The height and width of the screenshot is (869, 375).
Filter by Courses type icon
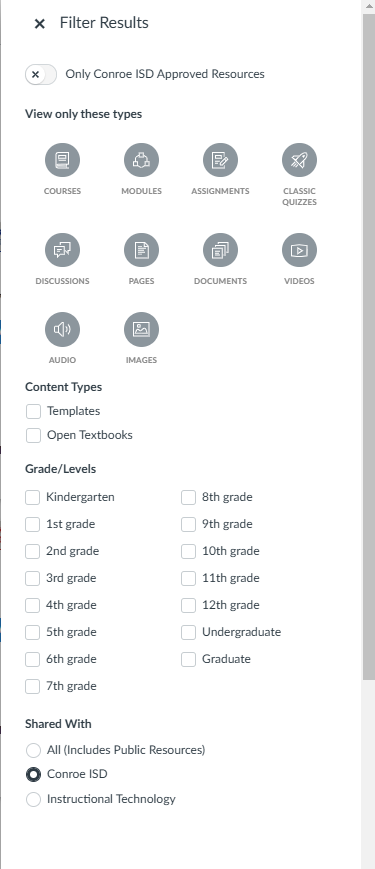[62, 160]
